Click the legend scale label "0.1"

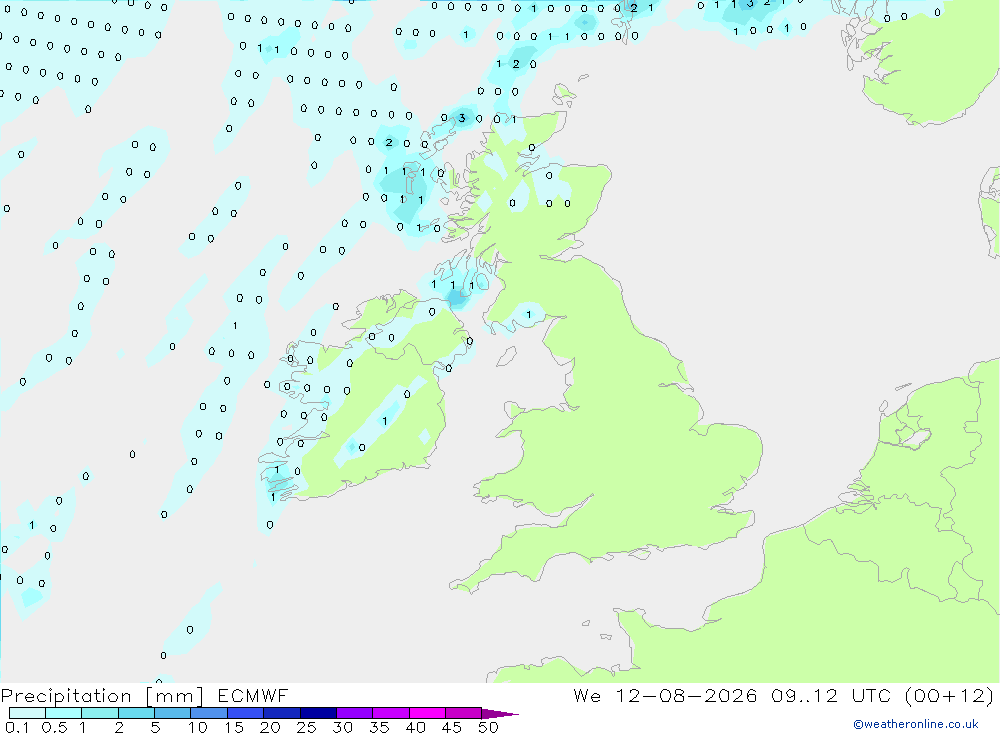point(17,727)
